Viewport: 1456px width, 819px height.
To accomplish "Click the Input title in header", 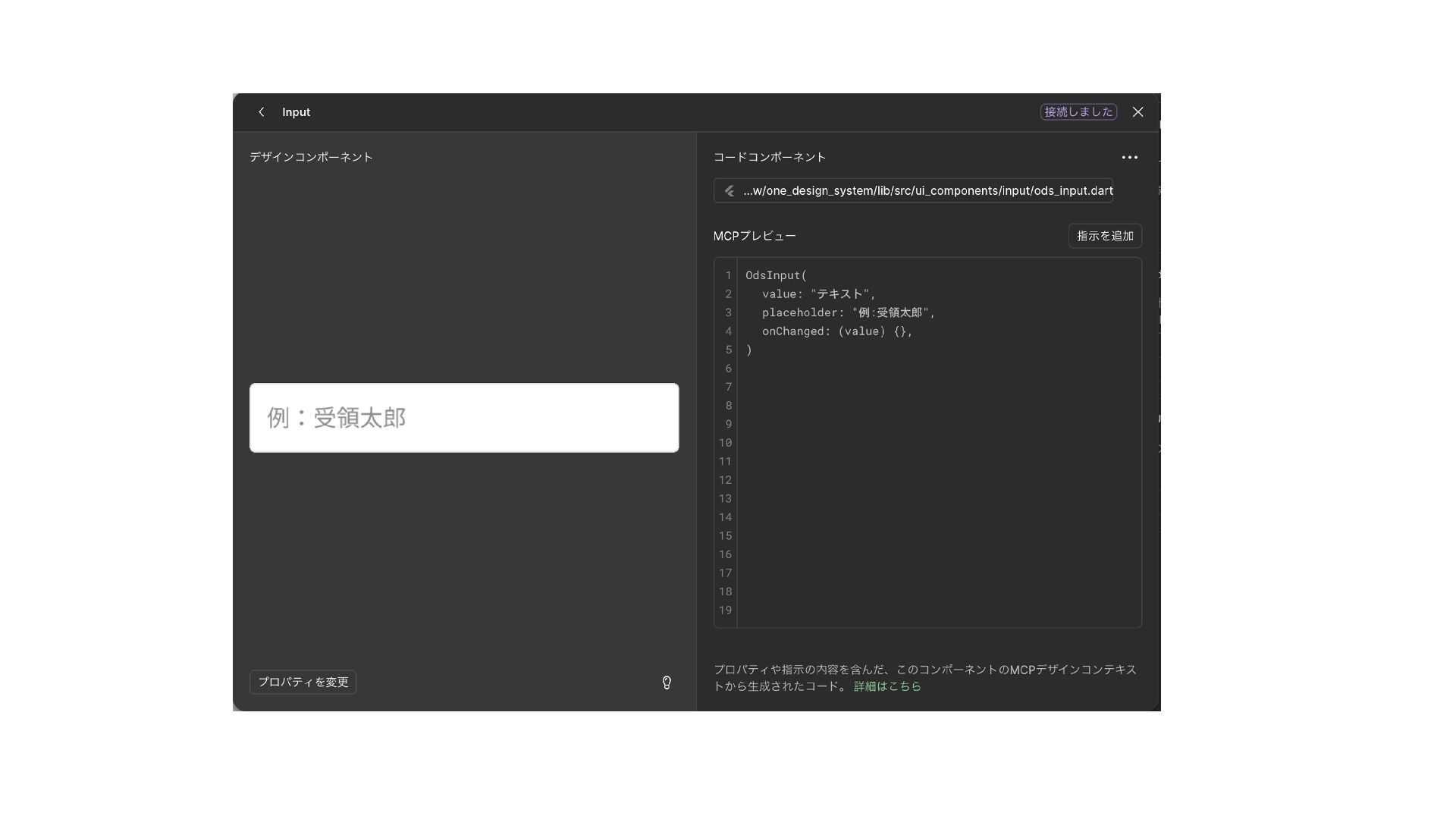I will coord(296,112).
